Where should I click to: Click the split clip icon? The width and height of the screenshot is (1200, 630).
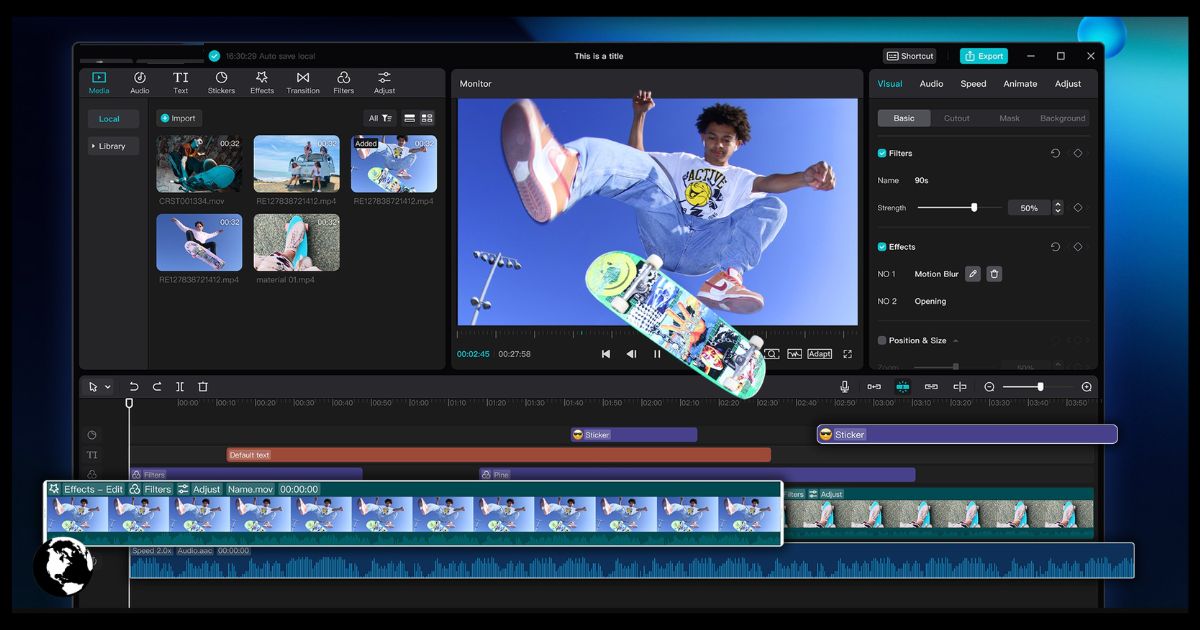coord(180,387)
